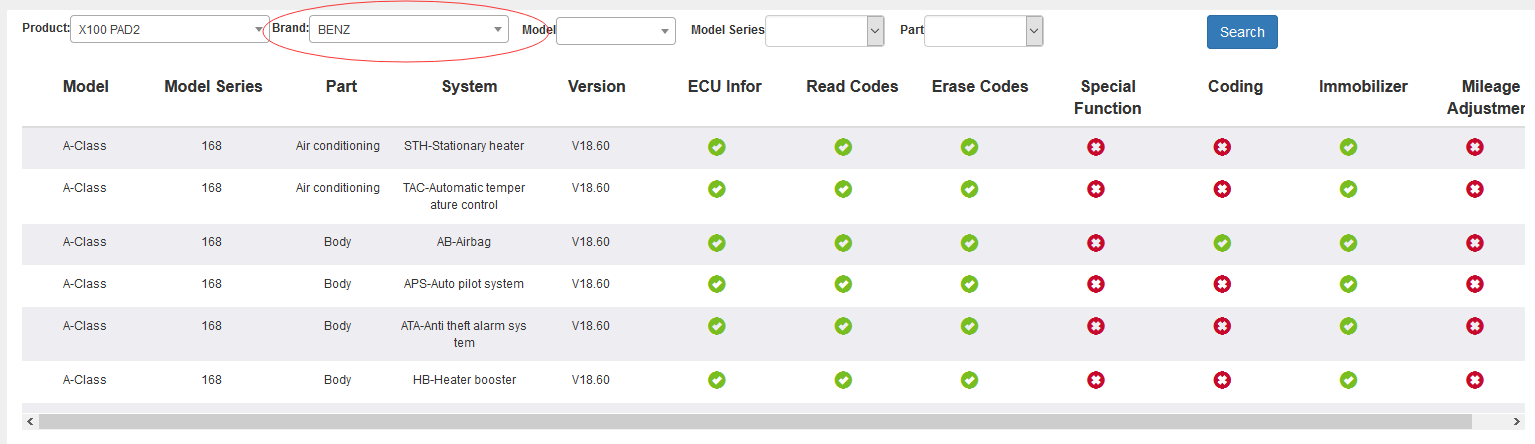Click the Model Series column header

213,87
